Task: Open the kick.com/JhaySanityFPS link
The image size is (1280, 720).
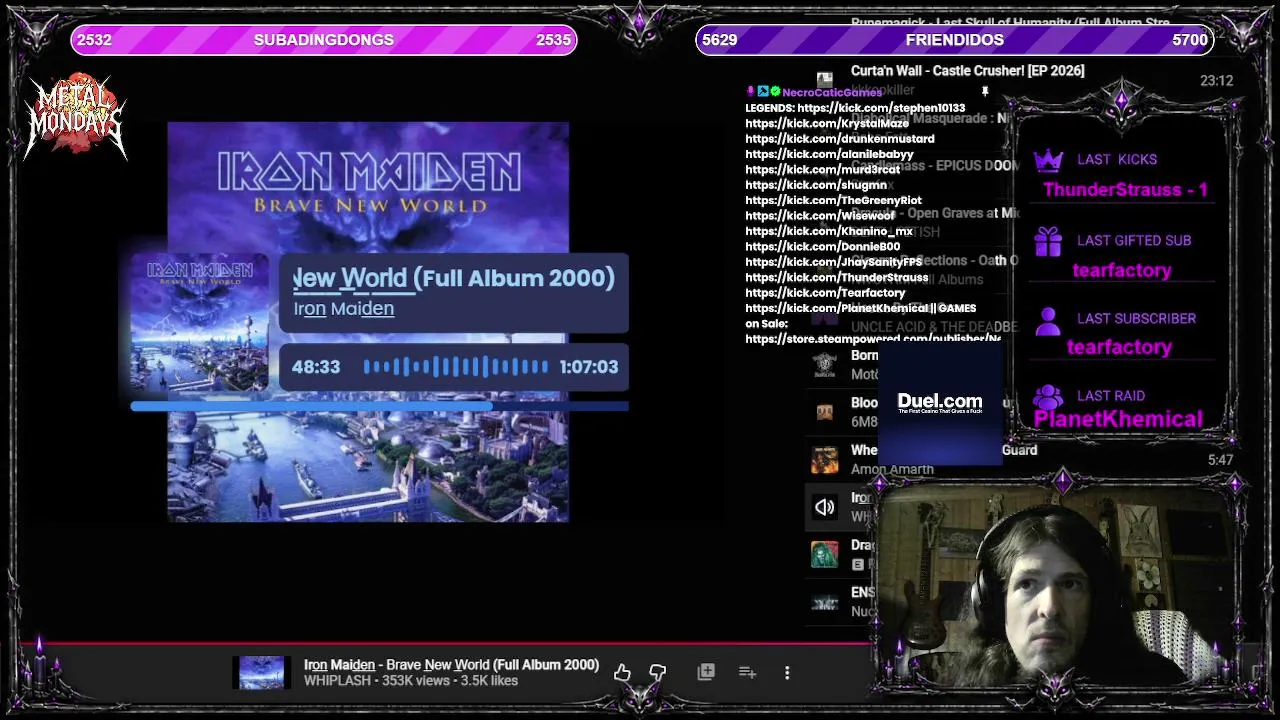Action: pyautogui.click(x=834, y=262)
